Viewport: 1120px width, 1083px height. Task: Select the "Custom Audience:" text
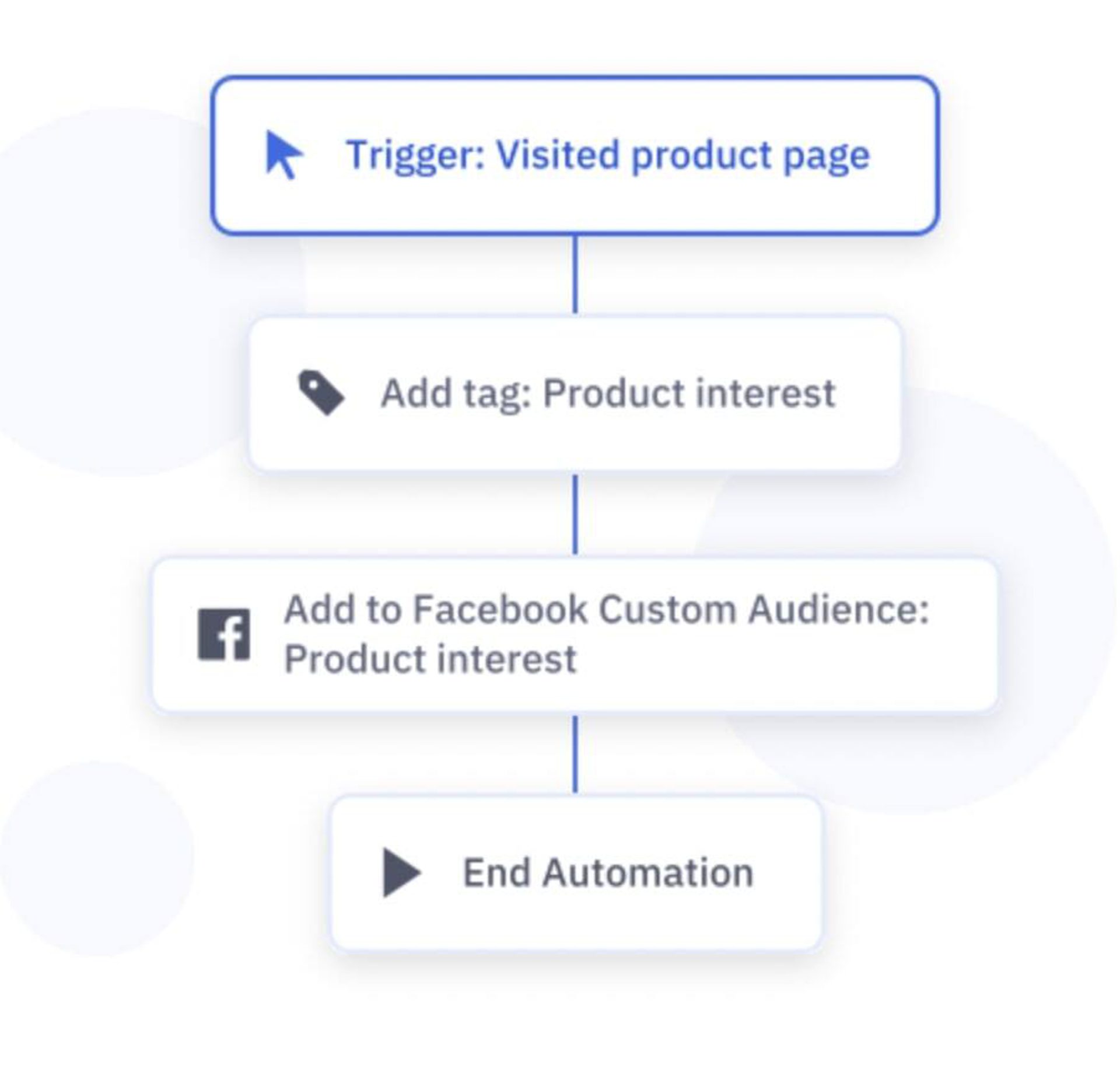tap(763, 609)
